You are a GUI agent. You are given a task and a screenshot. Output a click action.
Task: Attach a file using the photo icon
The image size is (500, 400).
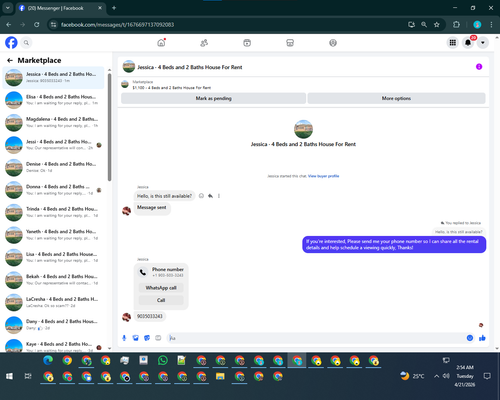136,338
